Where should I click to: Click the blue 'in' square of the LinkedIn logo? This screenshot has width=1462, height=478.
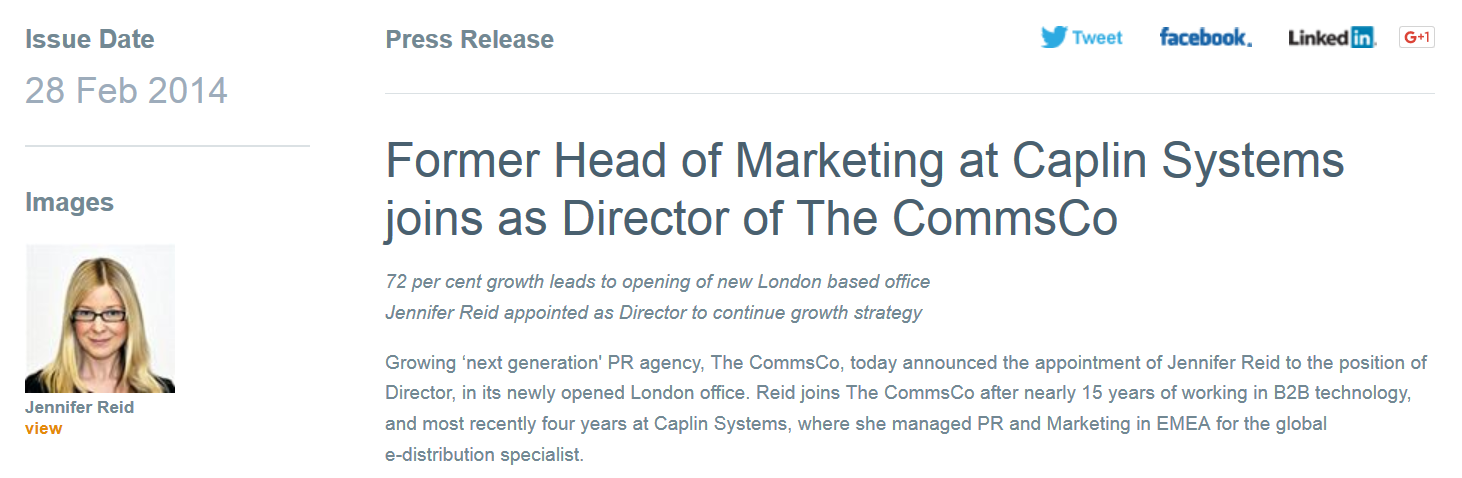pos(1362,38)
